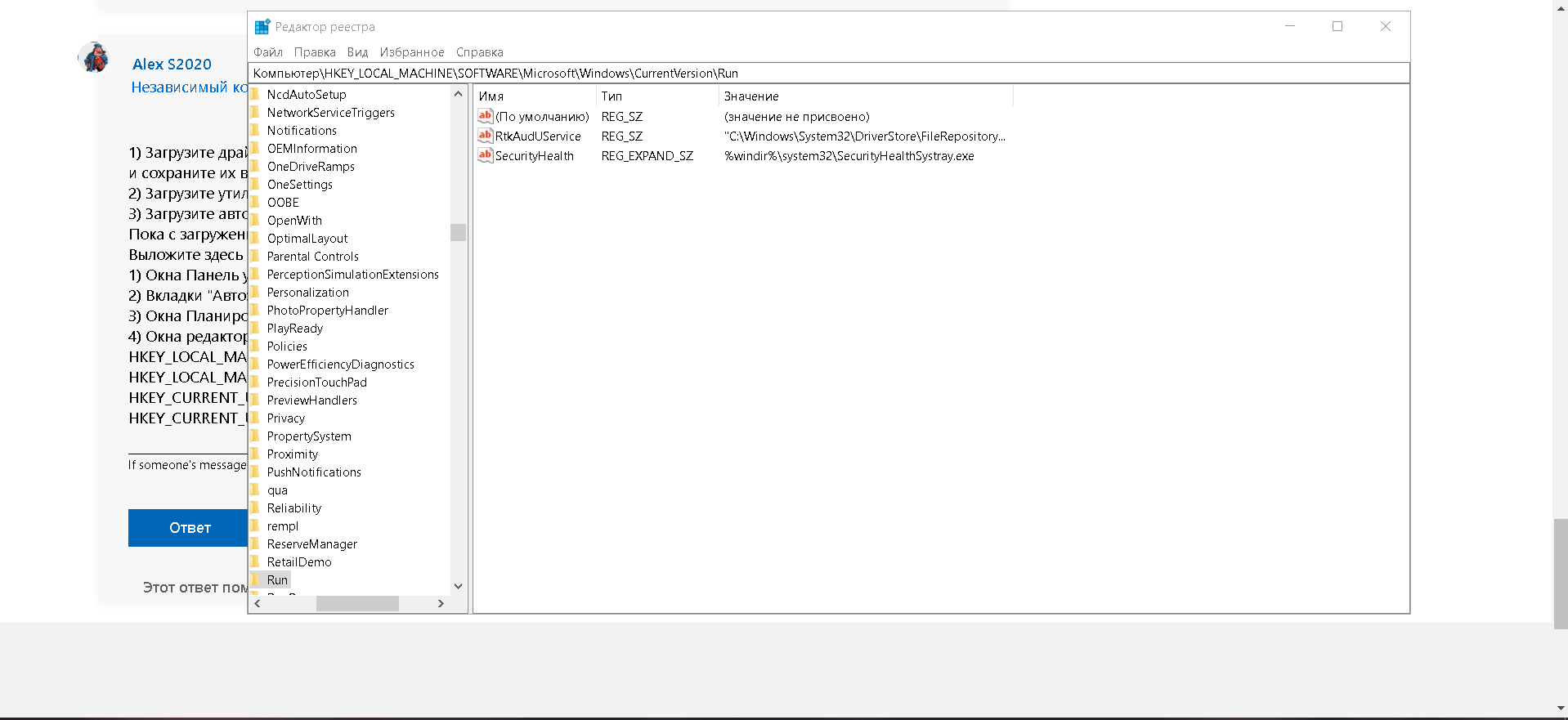Select the Notifications key
1568x720 pixels.
pyautogui.click(x=302, y=131)
